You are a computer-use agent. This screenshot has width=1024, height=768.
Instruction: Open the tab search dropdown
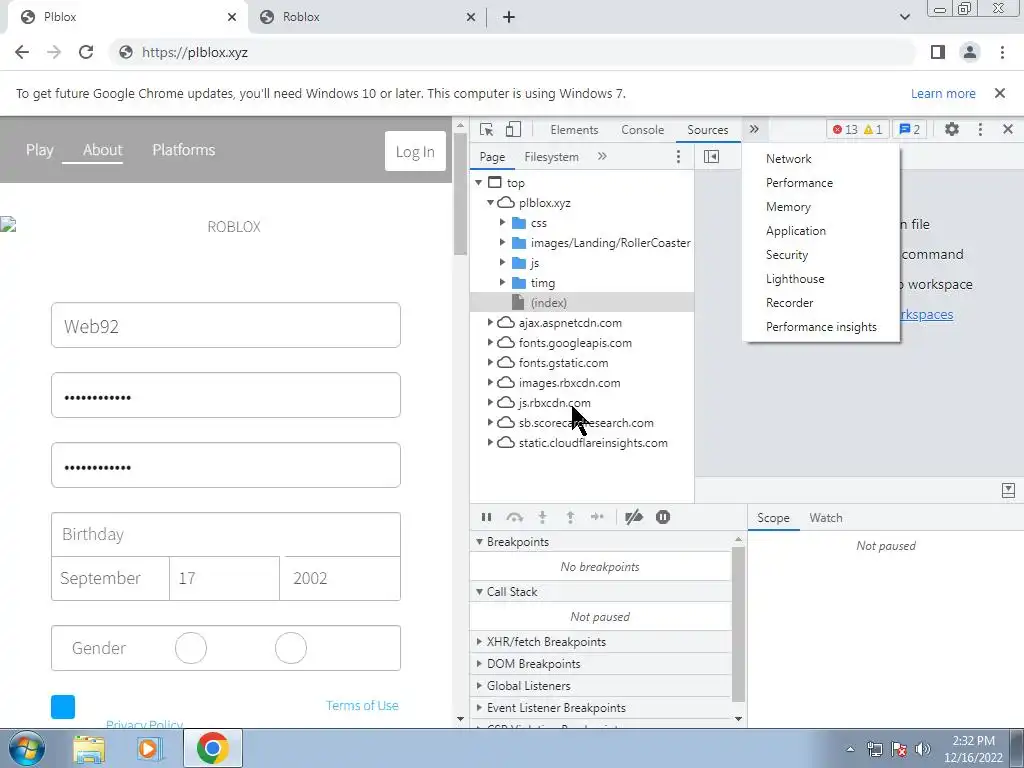(904, 17)
